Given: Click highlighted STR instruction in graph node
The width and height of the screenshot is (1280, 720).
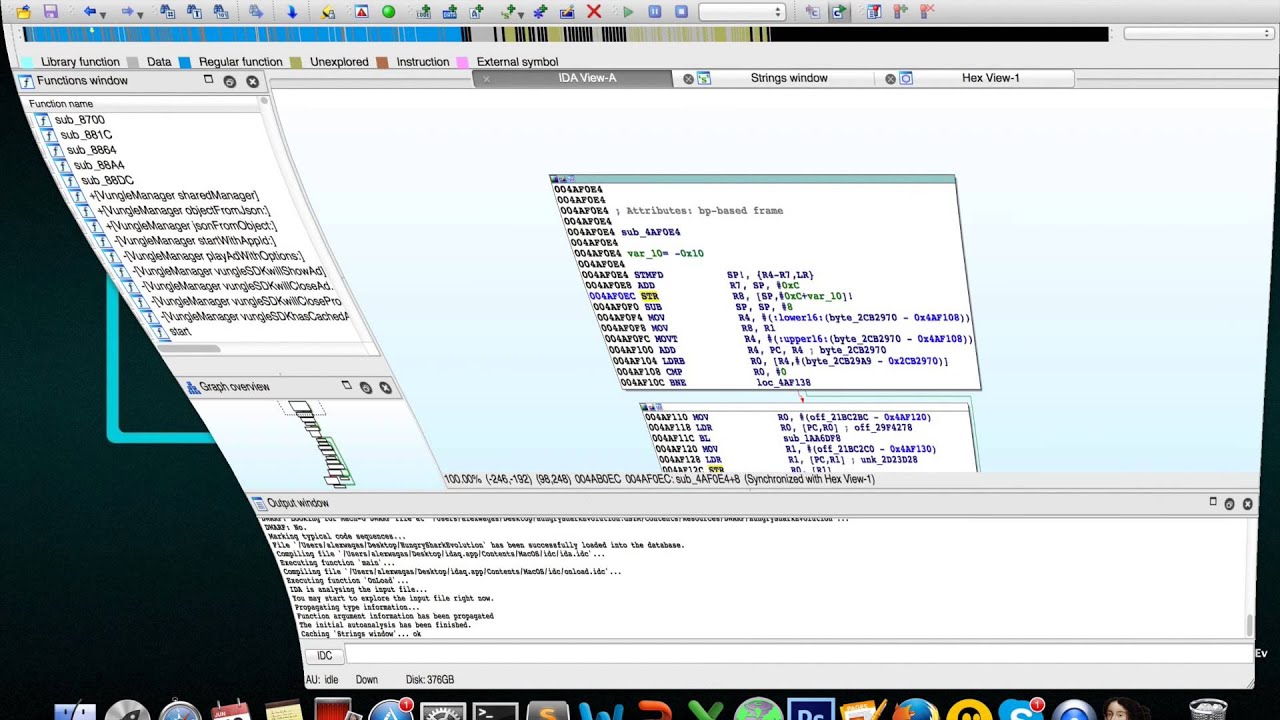Looking at the screenshot, I should pos(649,297).
